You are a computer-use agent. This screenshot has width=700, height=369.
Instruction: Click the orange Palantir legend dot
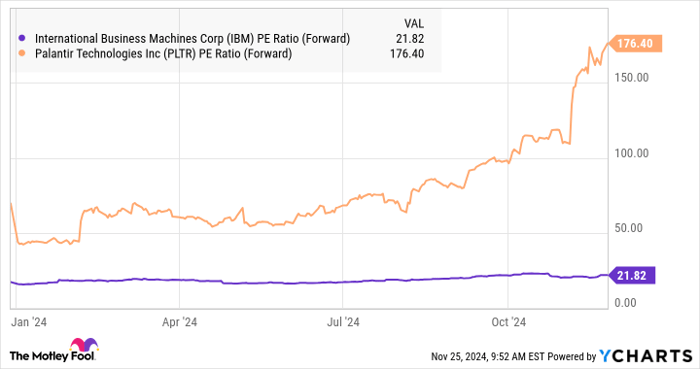point(21,54)
